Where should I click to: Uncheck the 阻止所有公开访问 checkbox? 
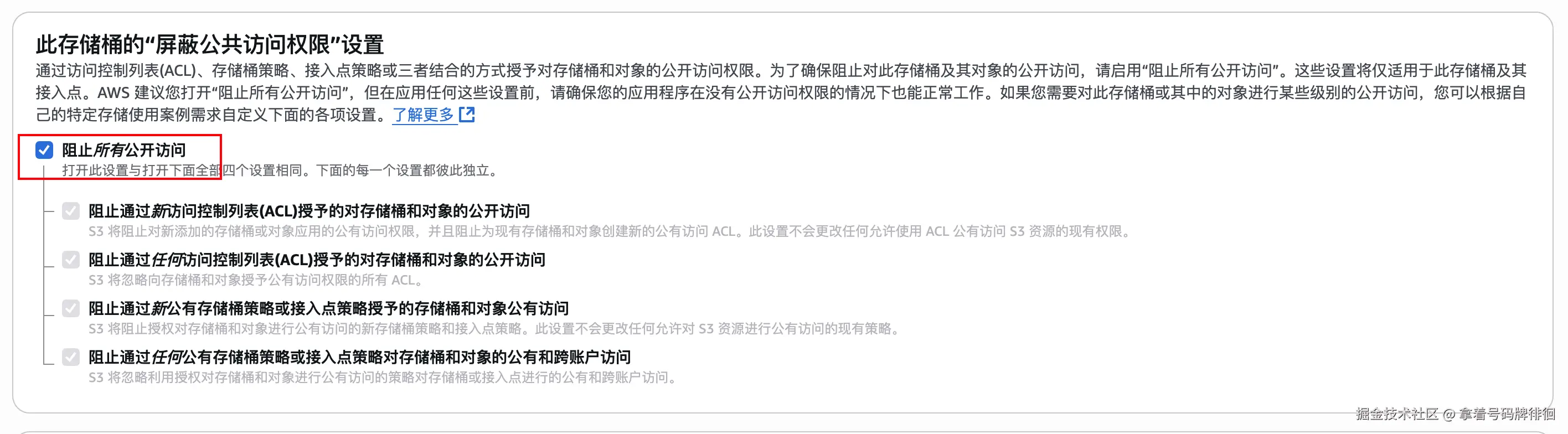coord(44,149)
